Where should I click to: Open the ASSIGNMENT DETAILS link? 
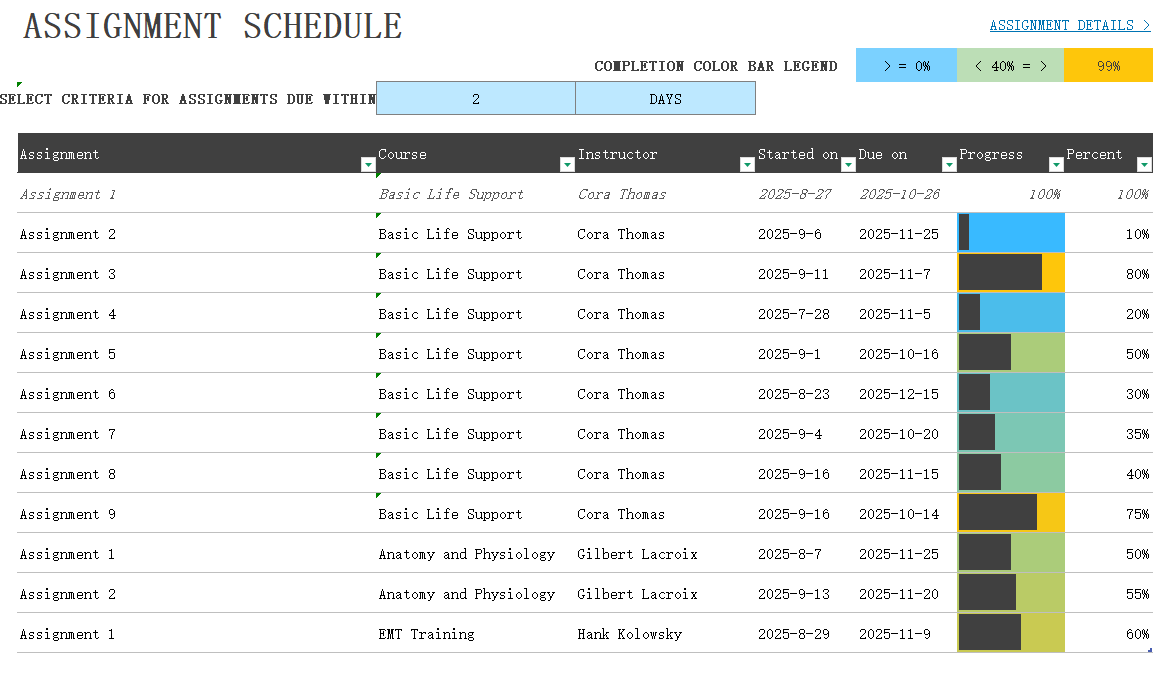coord(1069,25)
